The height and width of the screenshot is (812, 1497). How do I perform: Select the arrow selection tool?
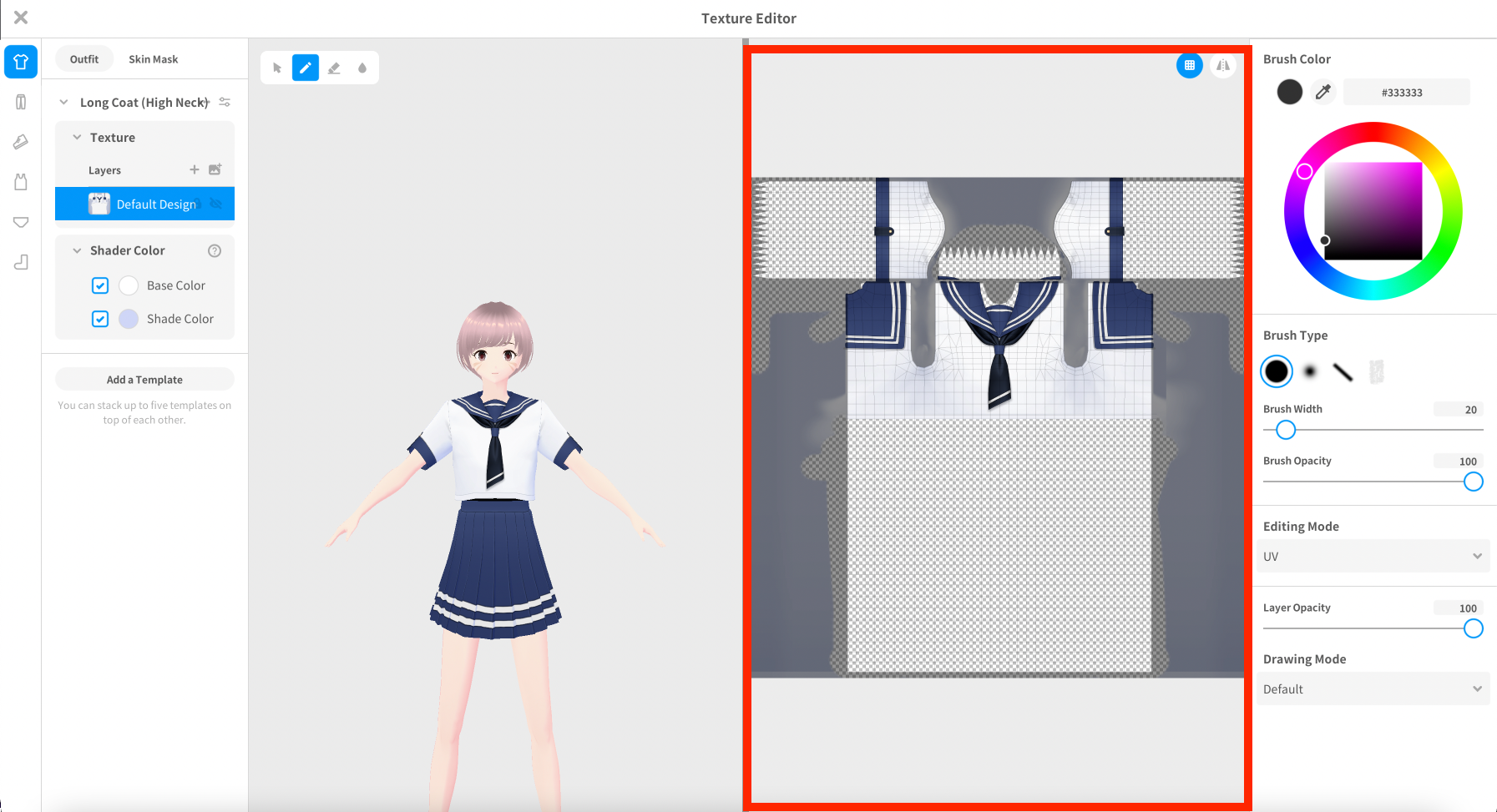pyautogui.click(x=277, y=68)
